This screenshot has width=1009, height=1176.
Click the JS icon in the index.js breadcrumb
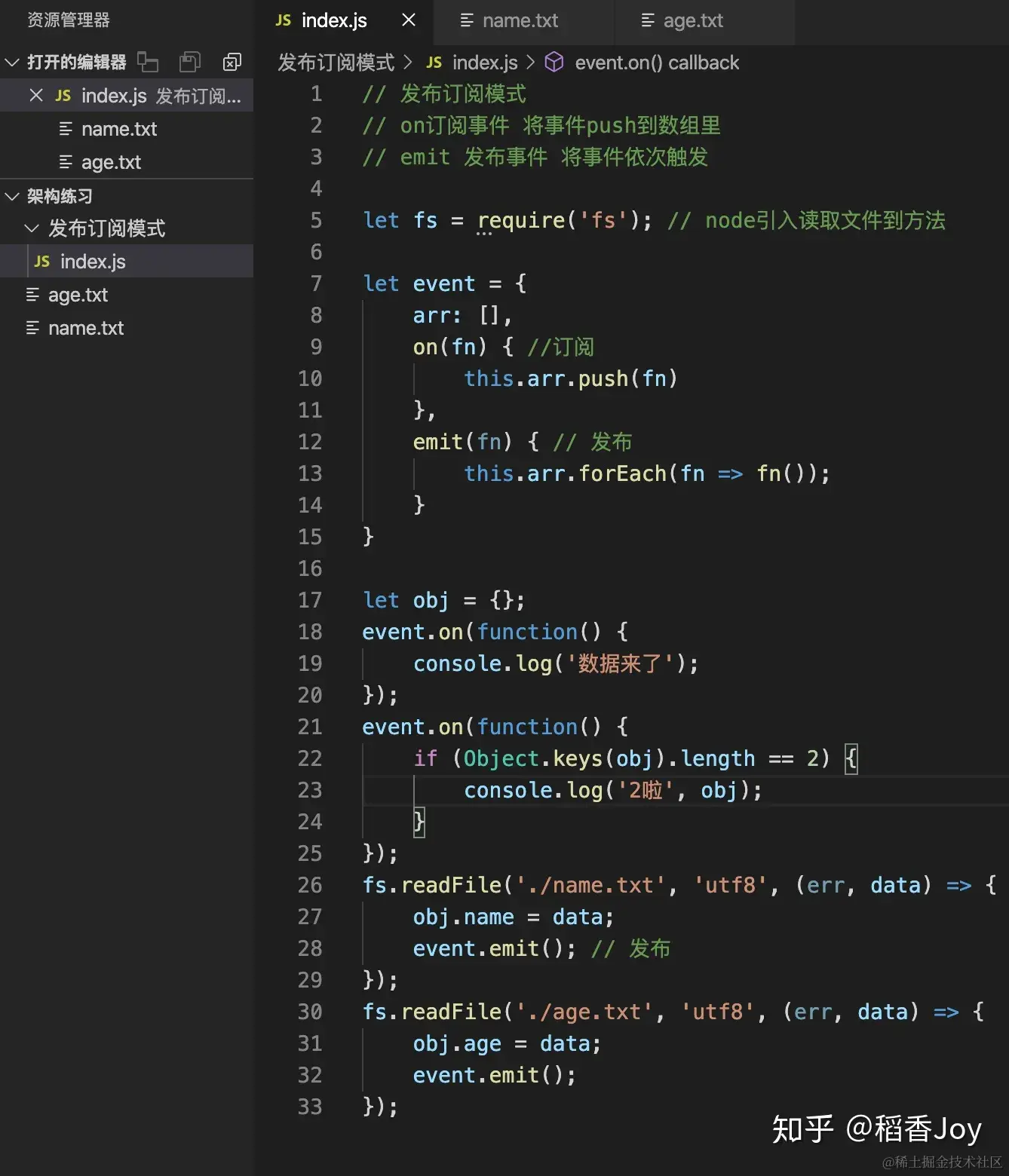tap(434, 63)
